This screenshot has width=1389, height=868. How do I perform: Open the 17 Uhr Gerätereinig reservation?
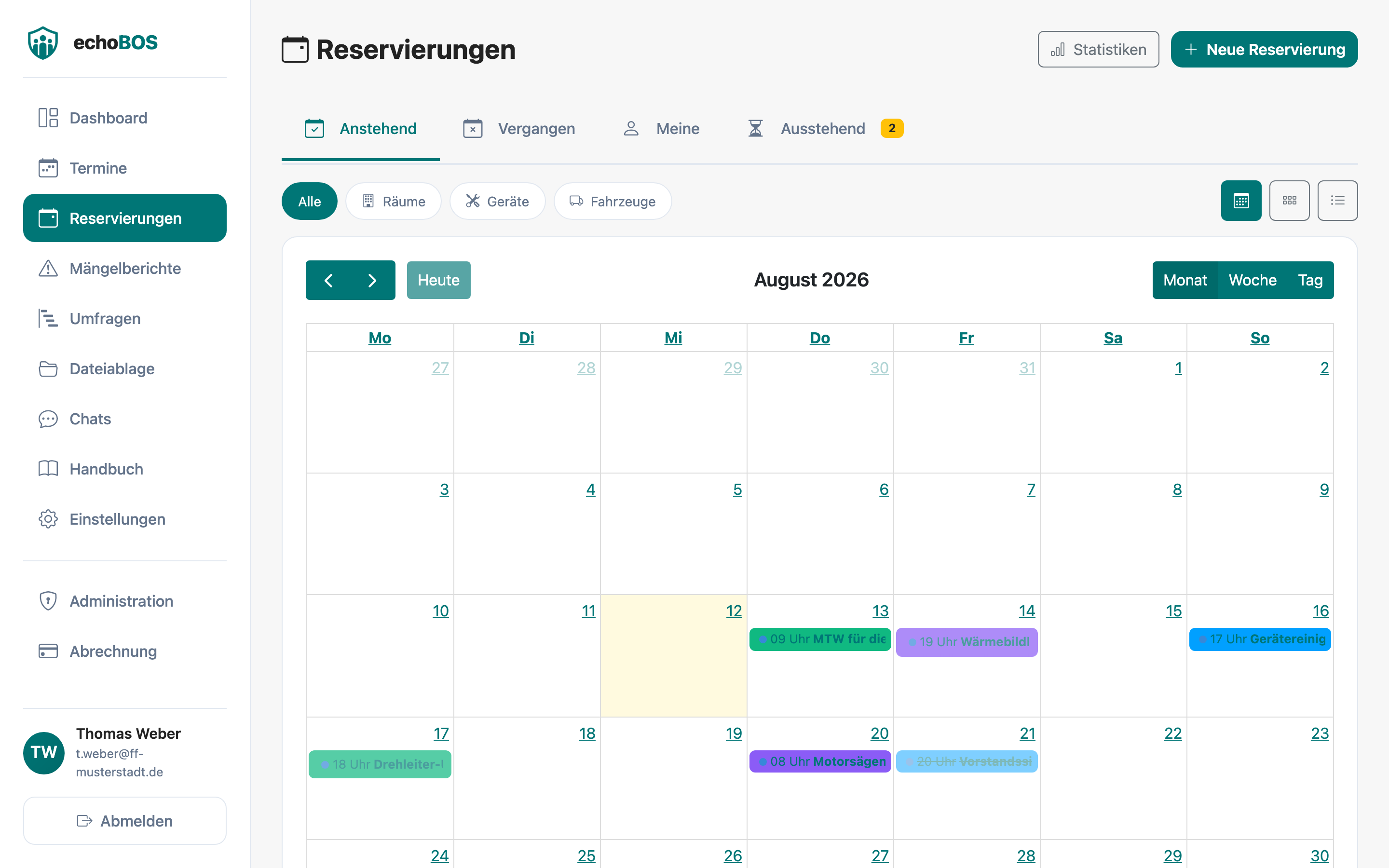tap(1260, 639)
